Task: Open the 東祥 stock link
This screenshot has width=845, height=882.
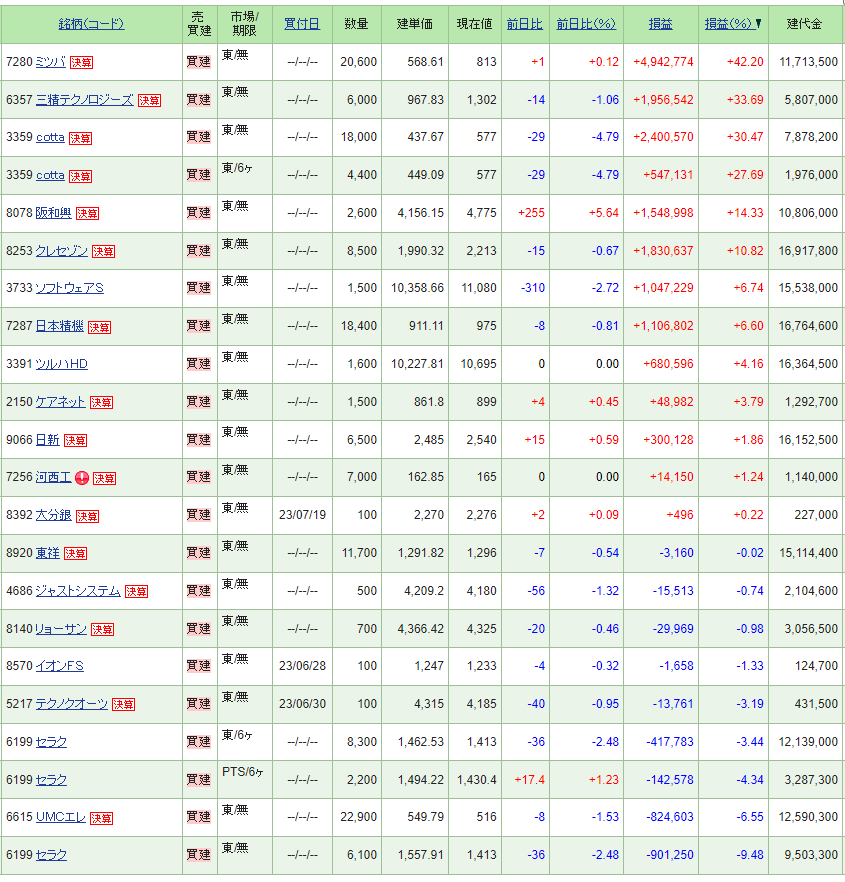Action: tap(47, 553)
